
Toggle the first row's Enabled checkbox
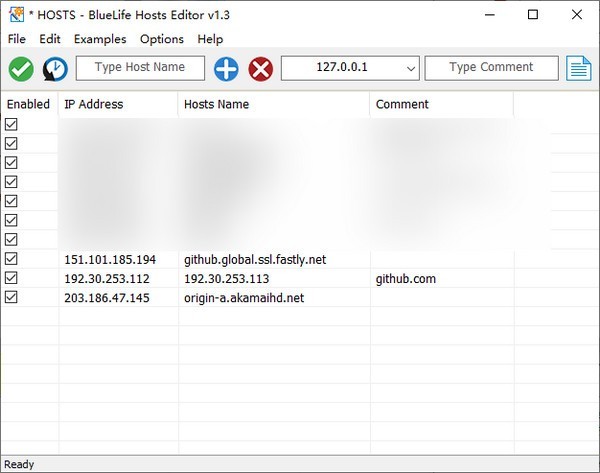[11, 124]
